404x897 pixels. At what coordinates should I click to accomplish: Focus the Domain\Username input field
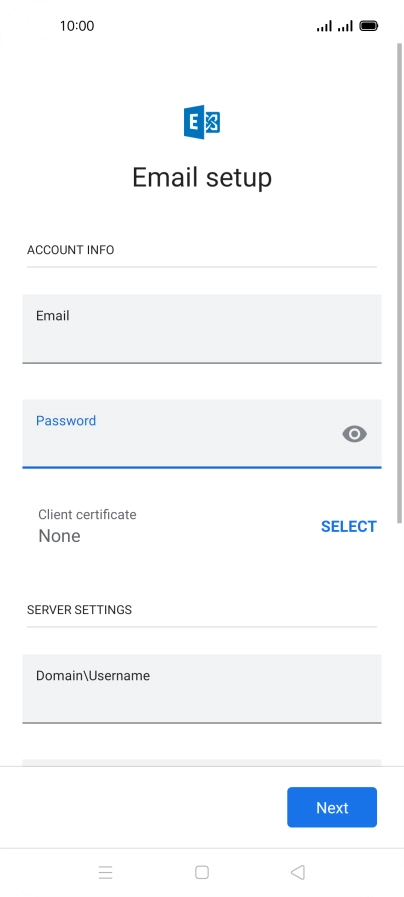pos(201,689)
